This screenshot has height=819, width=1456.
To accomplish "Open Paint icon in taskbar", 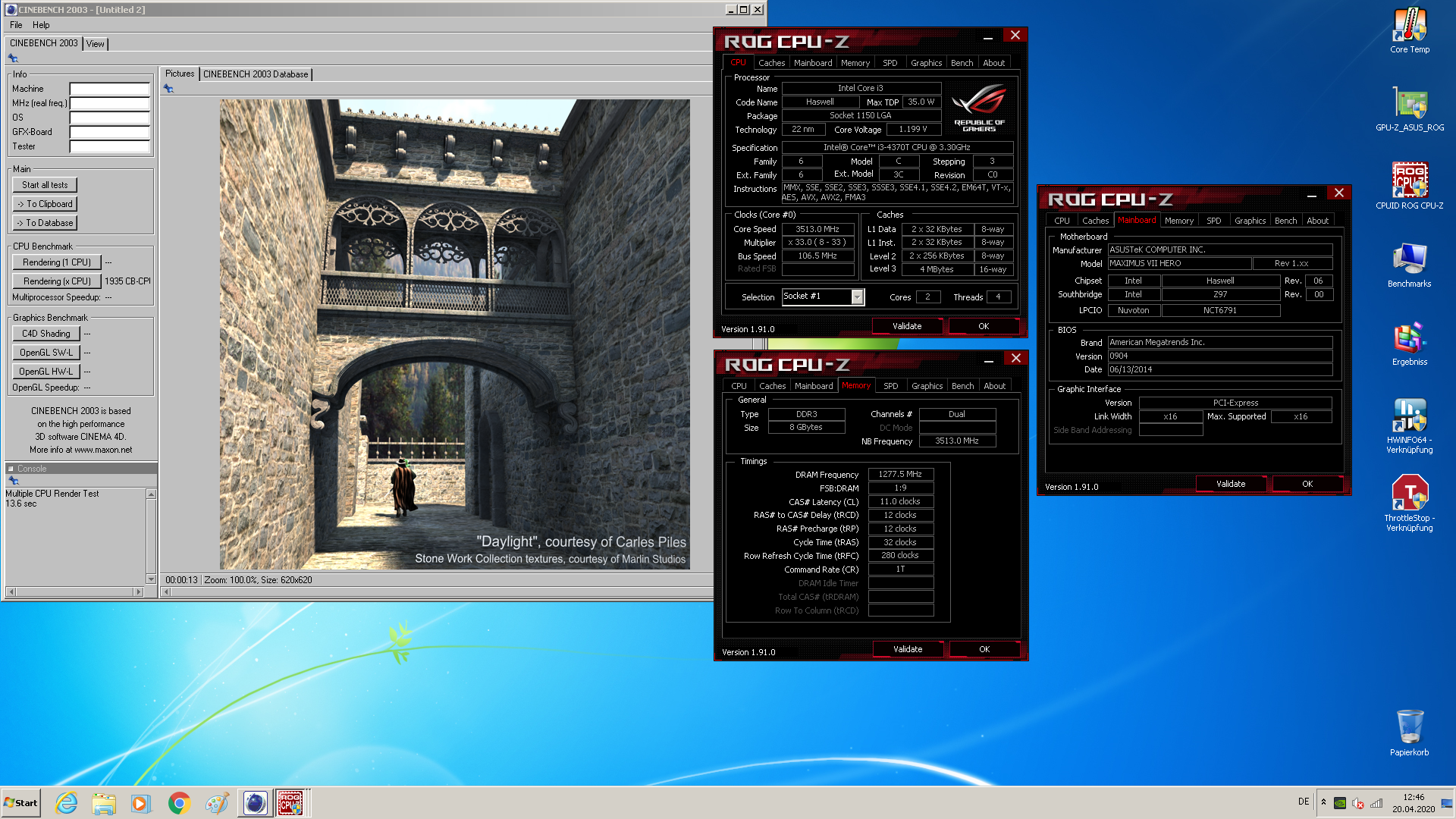I will coord(217,803).
